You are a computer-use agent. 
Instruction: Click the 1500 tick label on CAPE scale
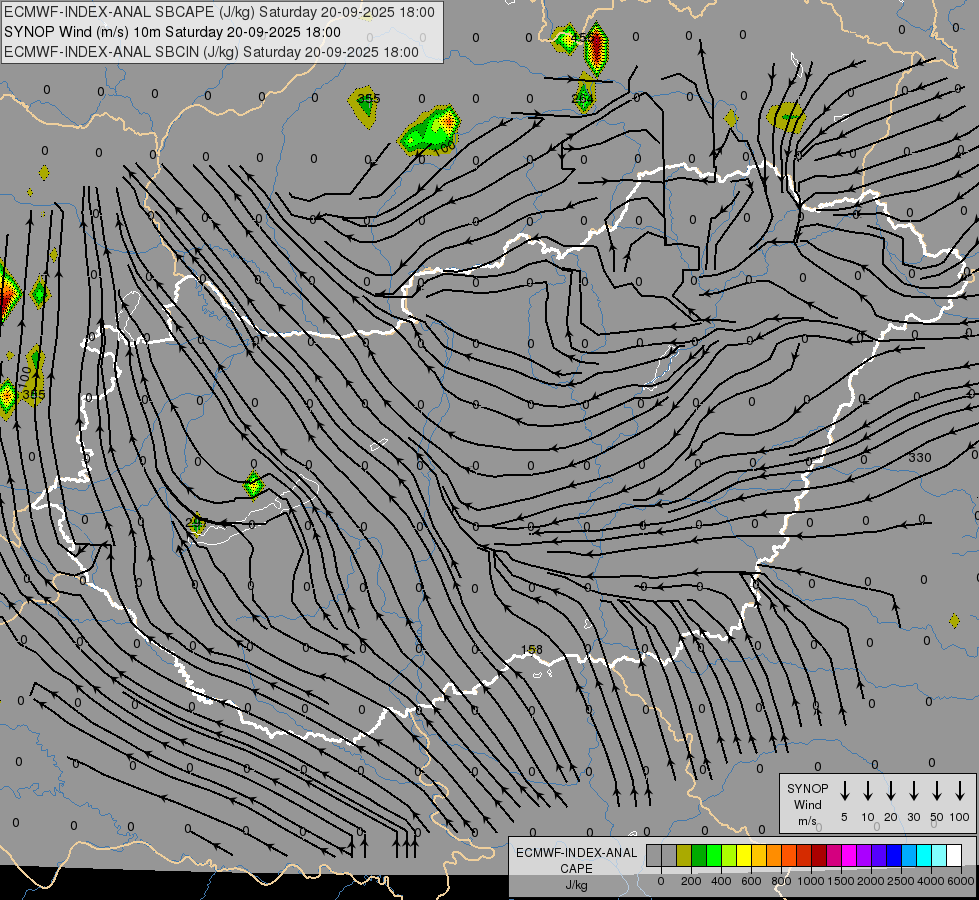click(840, 881)
